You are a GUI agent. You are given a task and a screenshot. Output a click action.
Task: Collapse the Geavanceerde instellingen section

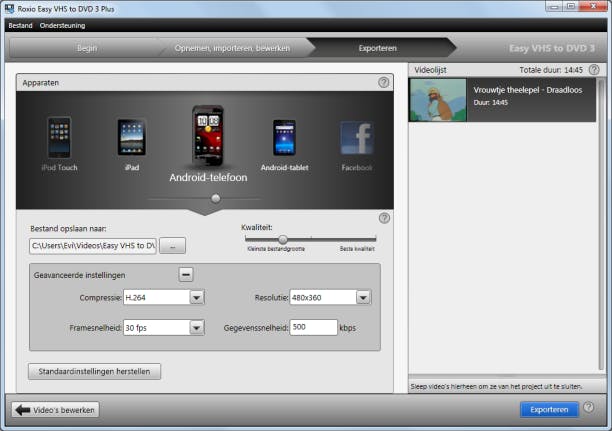tap(186, 274)
